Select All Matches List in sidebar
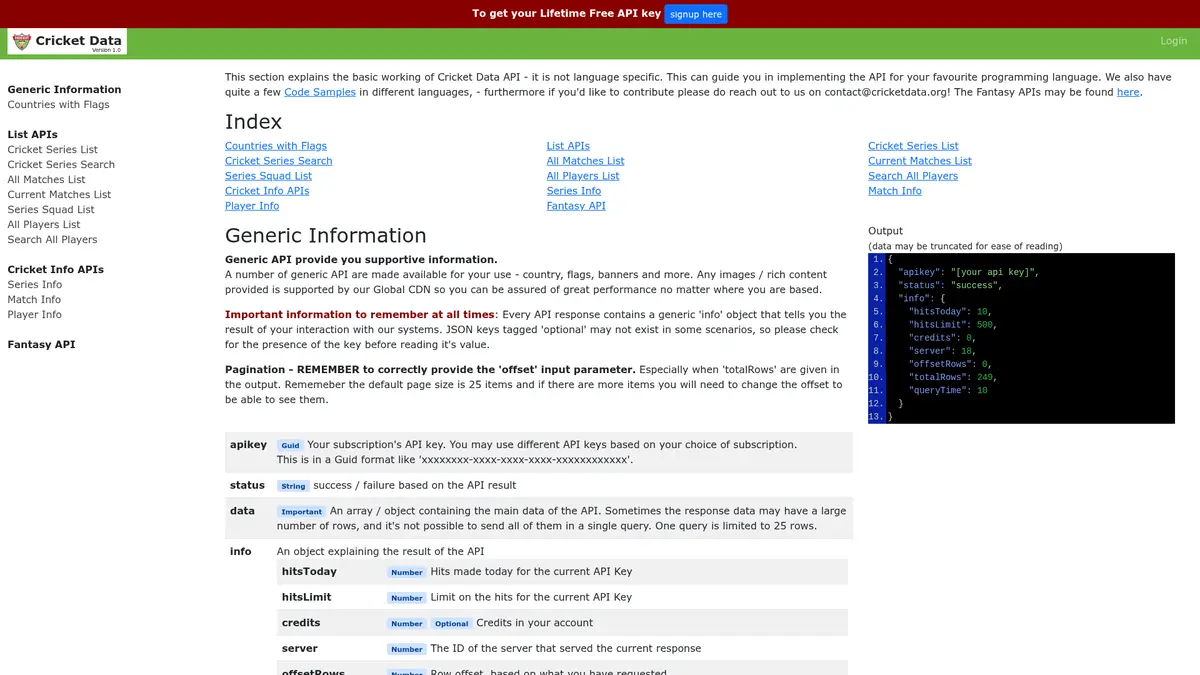The height and width of the screenshot is (675, 1200). [46, 180]
